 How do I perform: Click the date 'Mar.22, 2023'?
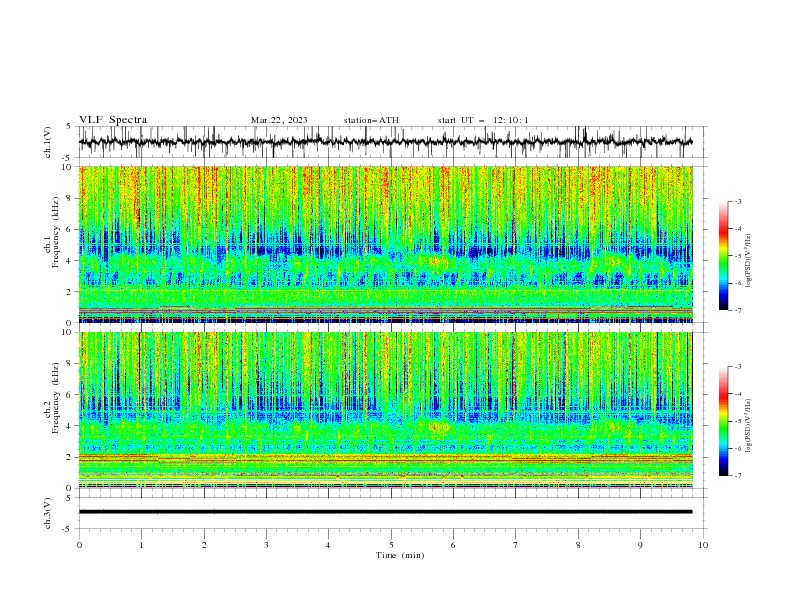[x=279, y=120]
